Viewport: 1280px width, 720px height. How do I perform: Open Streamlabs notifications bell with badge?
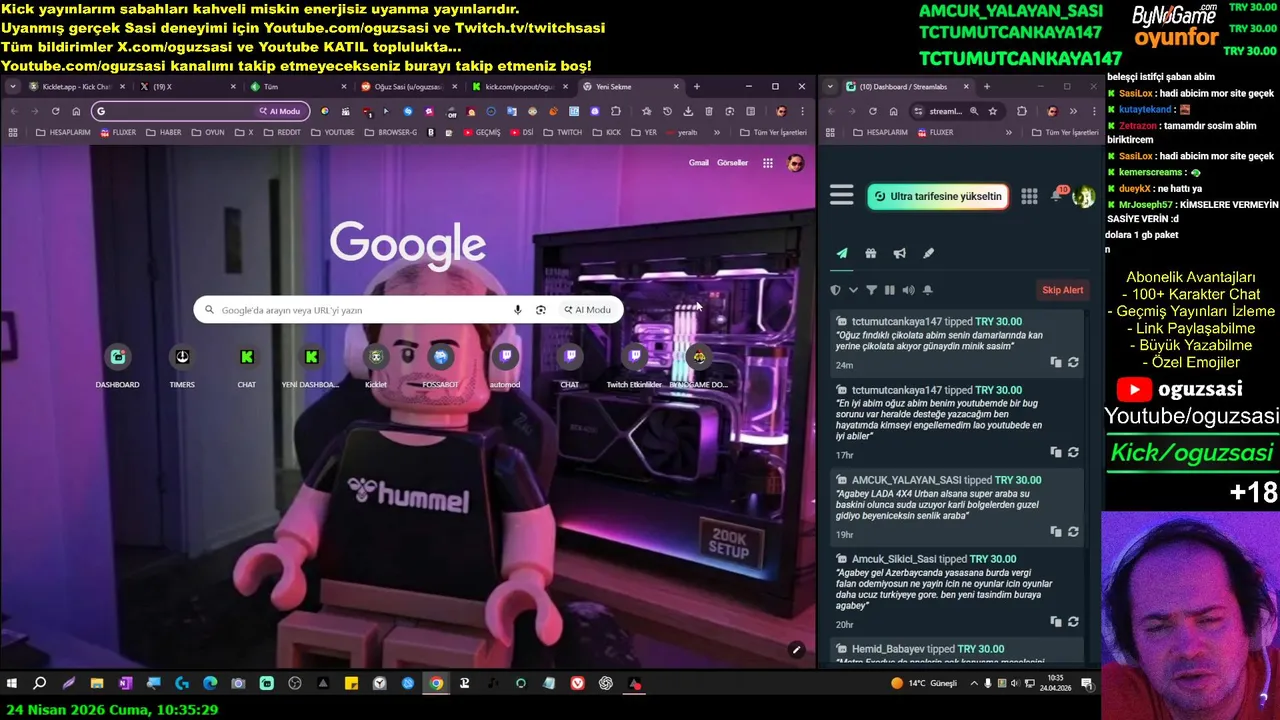tap(1058, 194)
